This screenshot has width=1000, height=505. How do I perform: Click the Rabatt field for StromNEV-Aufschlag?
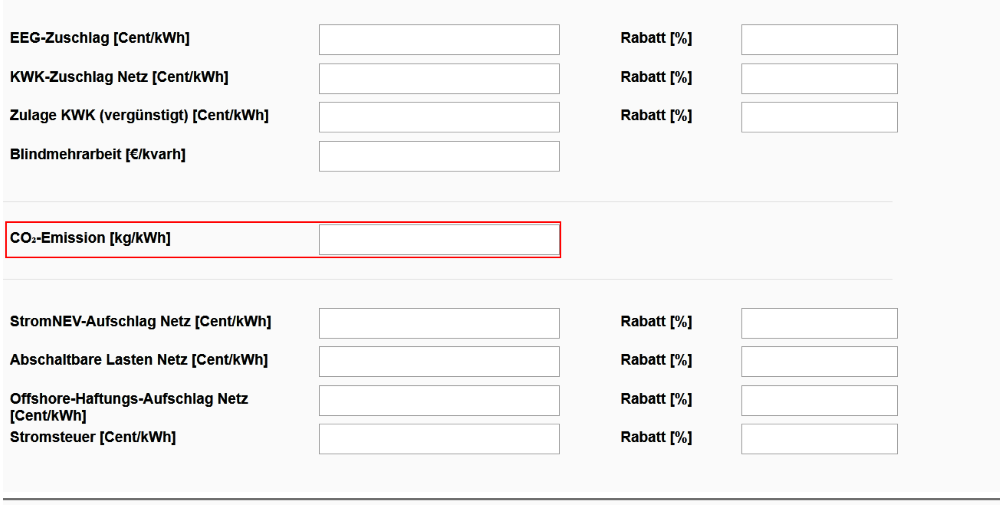(819, 323)
